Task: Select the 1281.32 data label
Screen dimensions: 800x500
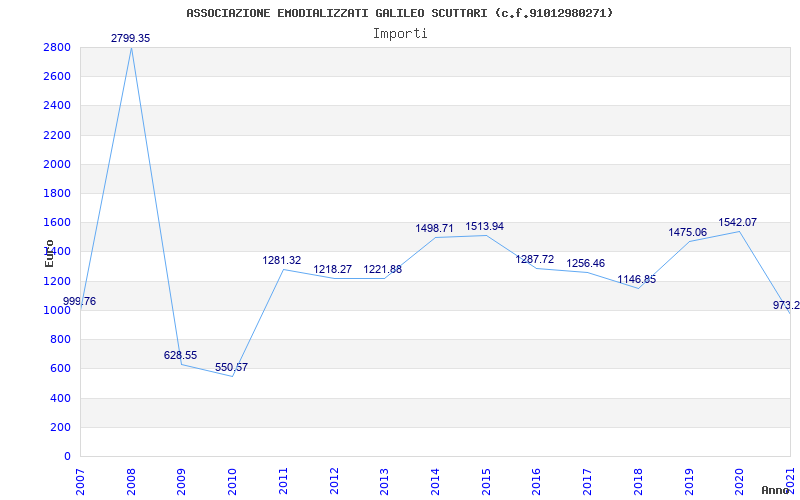Action: [x=281, y=260]
